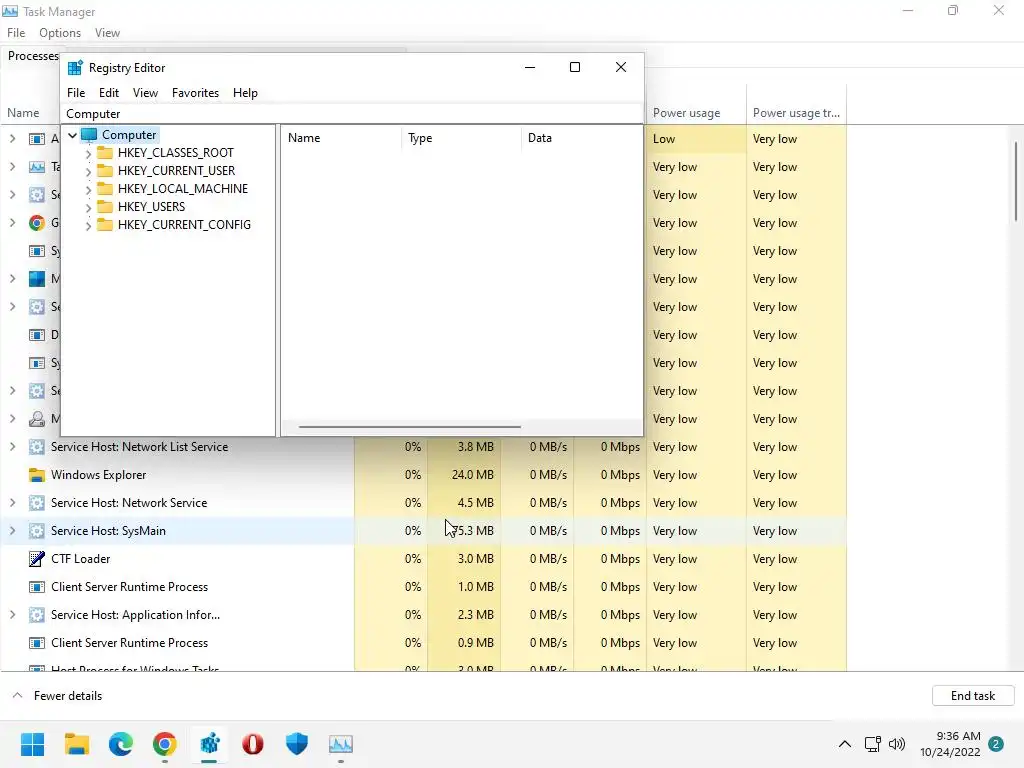The height and width of the screenshot is (768, 1024).
Task: Expand HKEY_LOCAL_MACHINE registry key
Action: [88, 190]
